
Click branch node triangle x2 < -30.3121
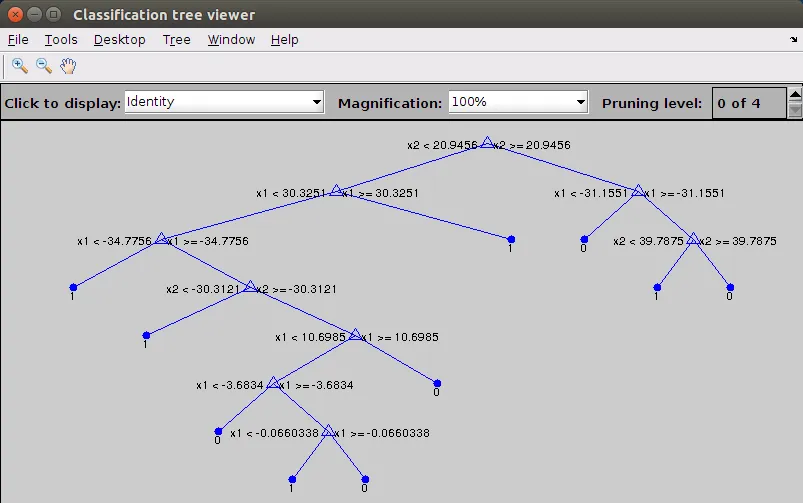(x=250, y=287)
